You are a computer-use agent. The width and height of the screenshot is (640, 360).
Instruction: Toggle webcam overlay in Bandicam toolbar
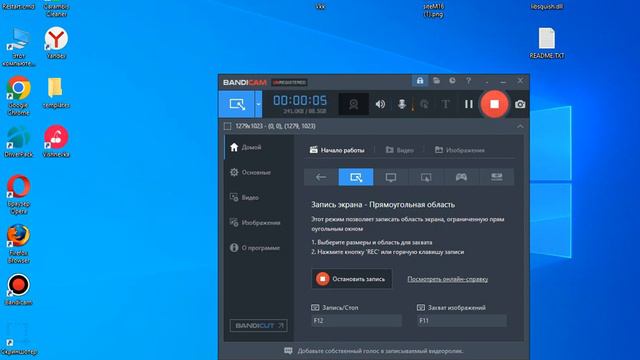353,104
